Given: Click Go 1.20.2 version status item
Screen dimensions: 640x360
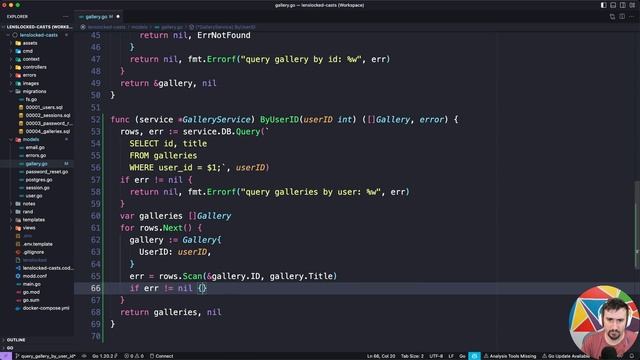Looking at the screenshot, I should tap(104, 356).
